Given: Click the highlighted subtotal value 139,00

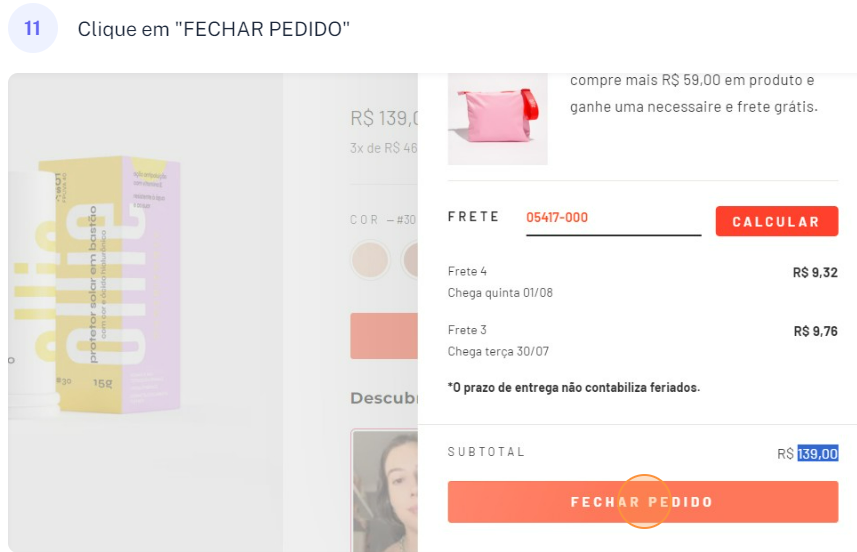Looking at the screenshot, I should (817, 454).
